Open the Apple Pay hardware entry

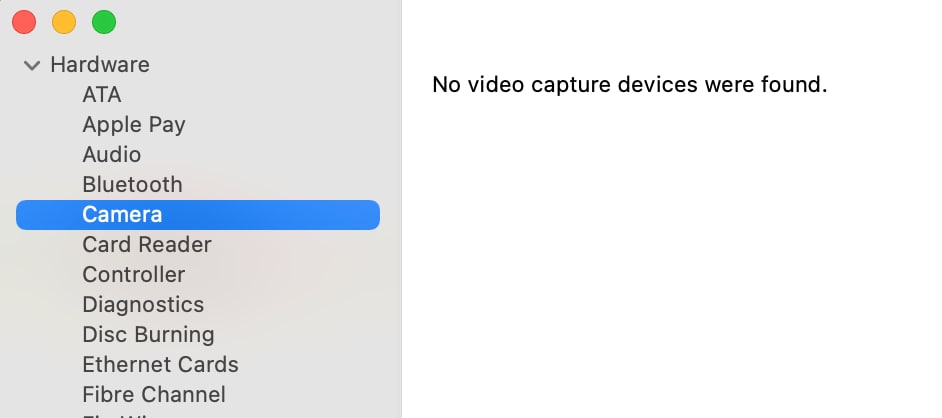pos(134,125)
